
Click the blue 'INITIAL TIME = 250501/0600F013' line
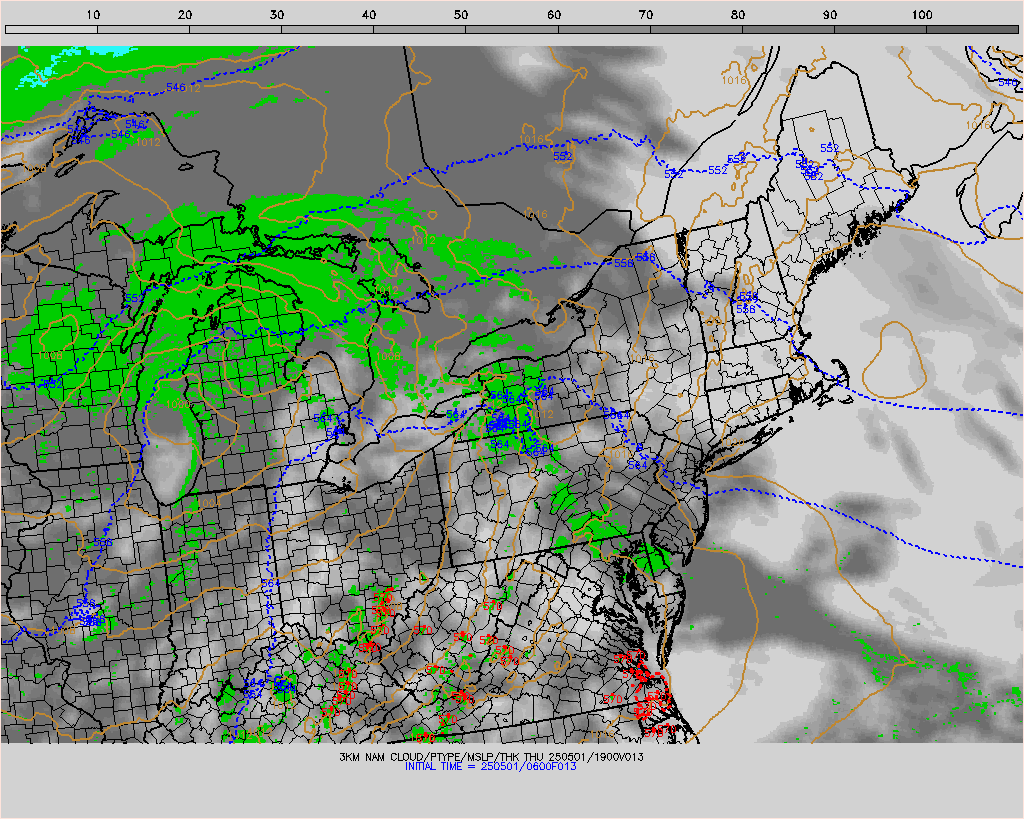[491, 767]
